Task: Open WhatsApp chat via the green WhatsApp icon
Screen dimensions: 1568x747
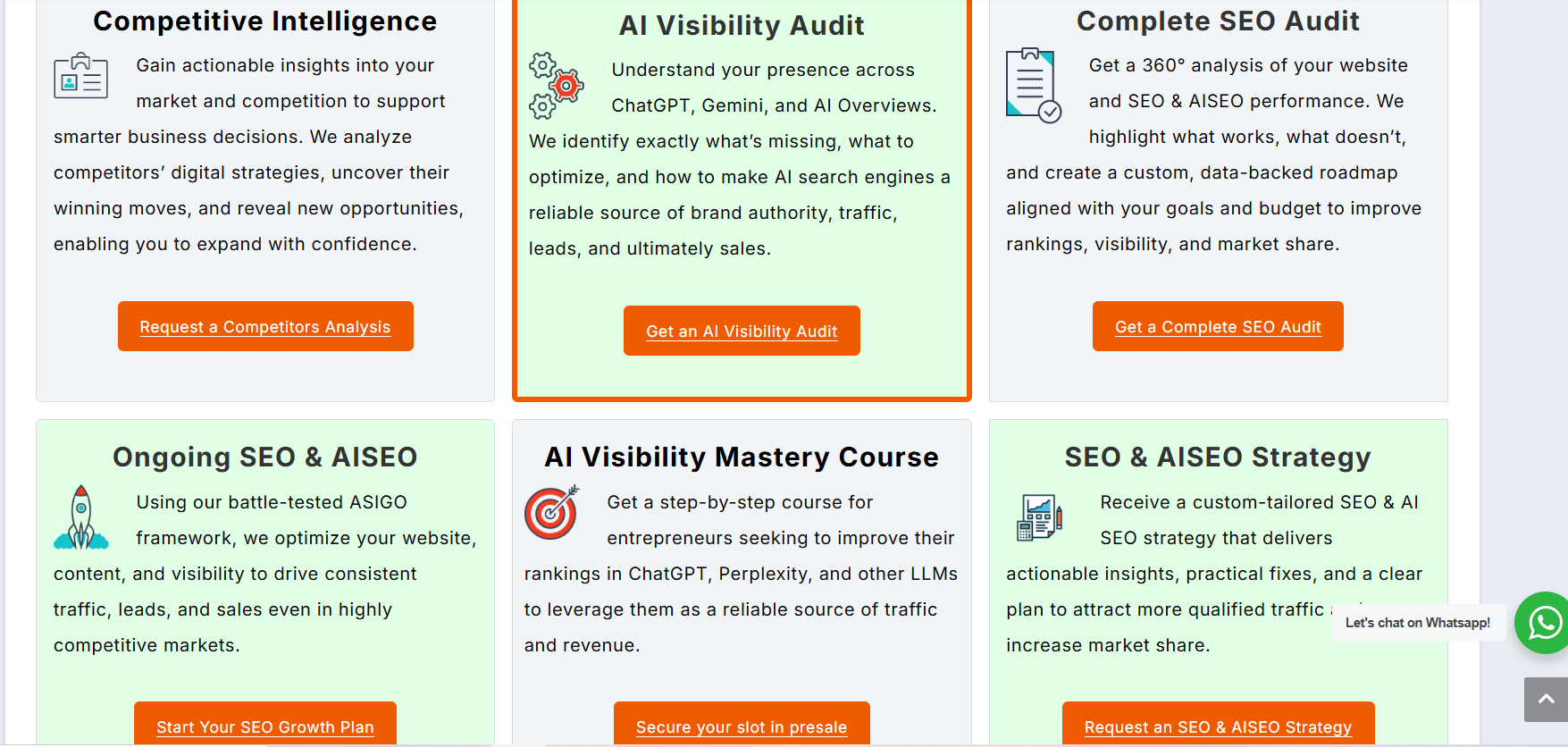Action: tap(1541, 623)
